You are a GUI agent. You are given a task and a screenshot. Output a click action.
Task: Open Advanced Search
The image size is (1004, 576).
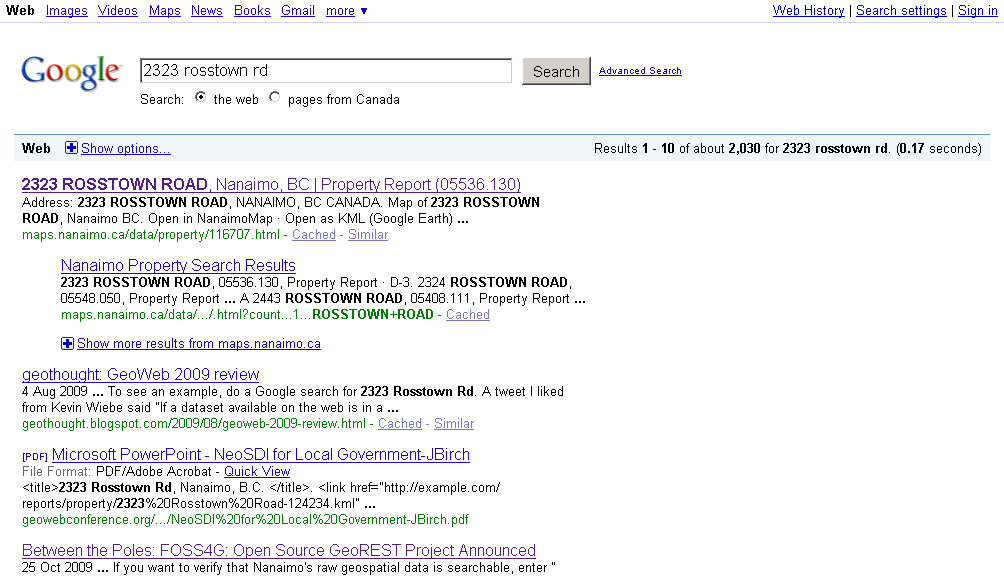click(640, 71)
